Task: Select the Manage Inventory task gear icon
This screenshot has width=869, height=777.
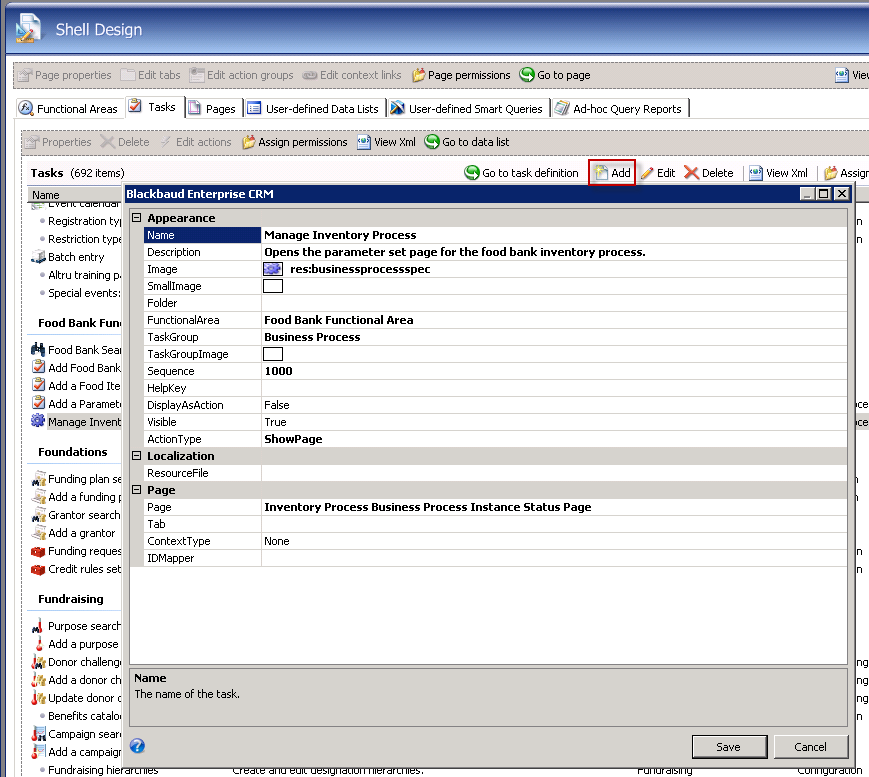Action: click(38, 421)
